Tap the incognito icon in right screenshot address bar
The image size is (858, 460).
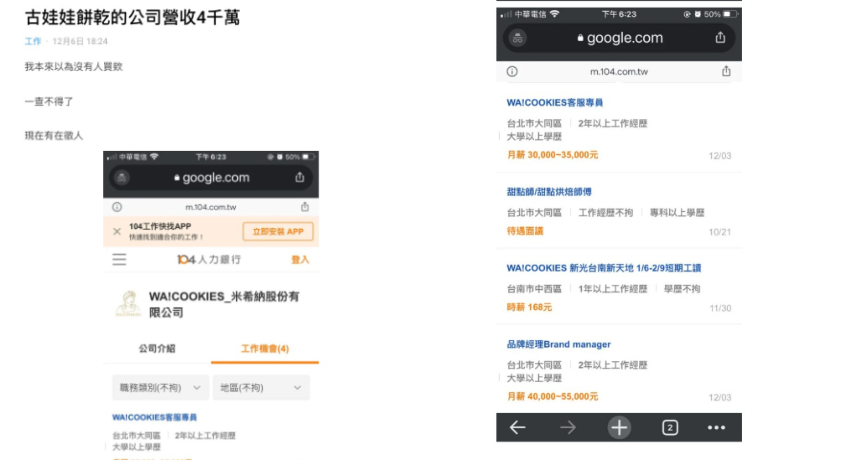[518, 38]
